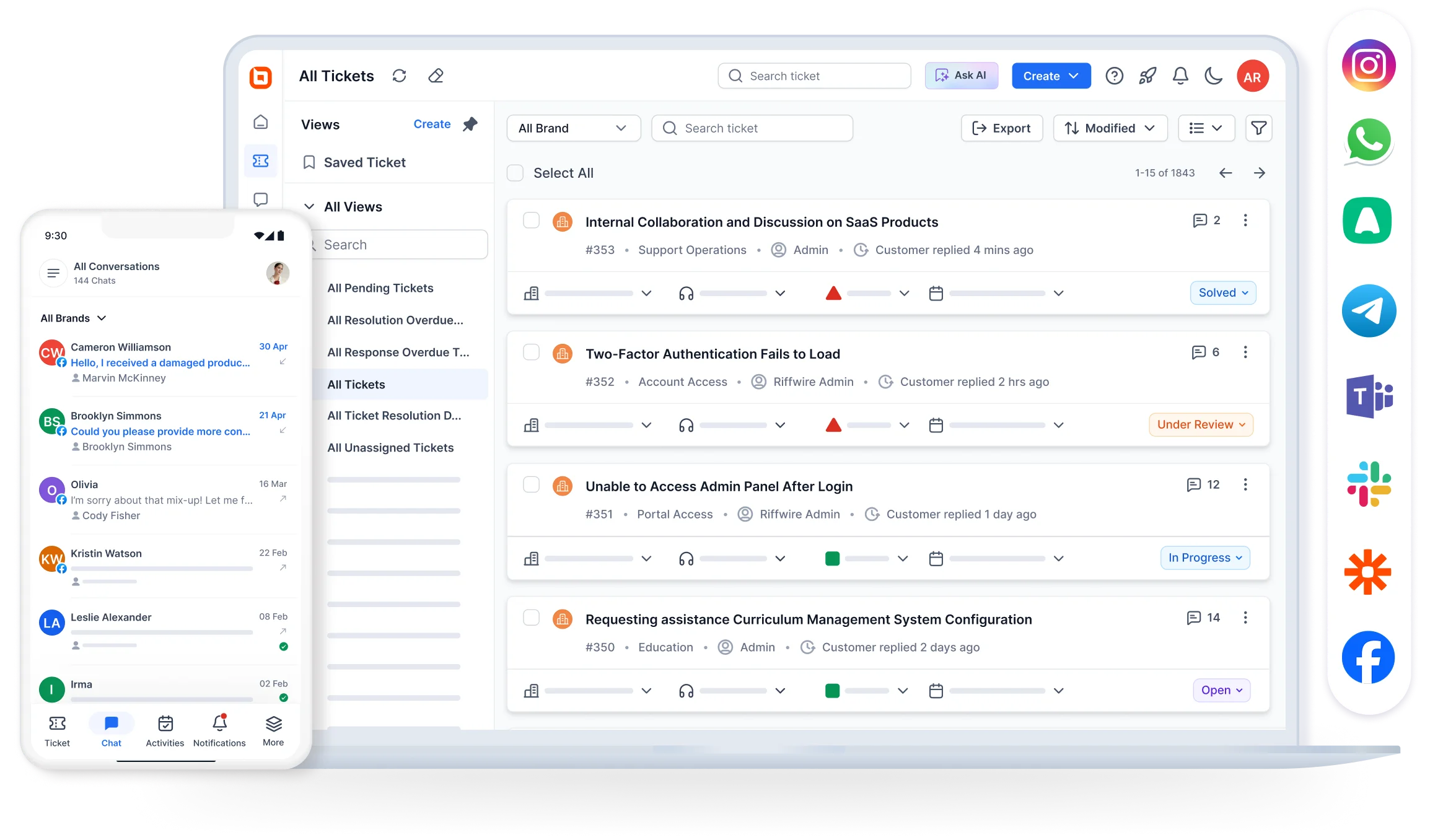Open the AR user avatar menu
Screen dimensions: 1430x840
point(1252,76)
